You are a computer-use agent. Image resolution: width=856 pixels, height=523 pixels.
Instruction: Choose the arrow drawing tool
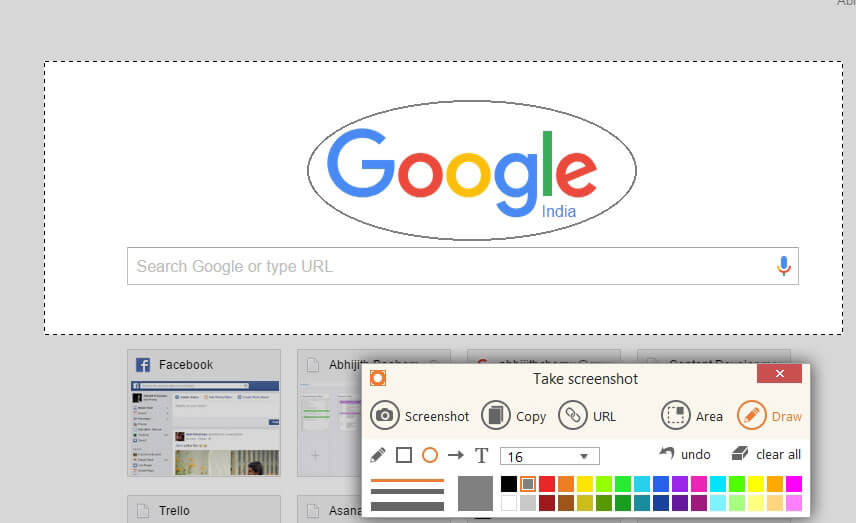pyautogui.click(x=456, y=455)
